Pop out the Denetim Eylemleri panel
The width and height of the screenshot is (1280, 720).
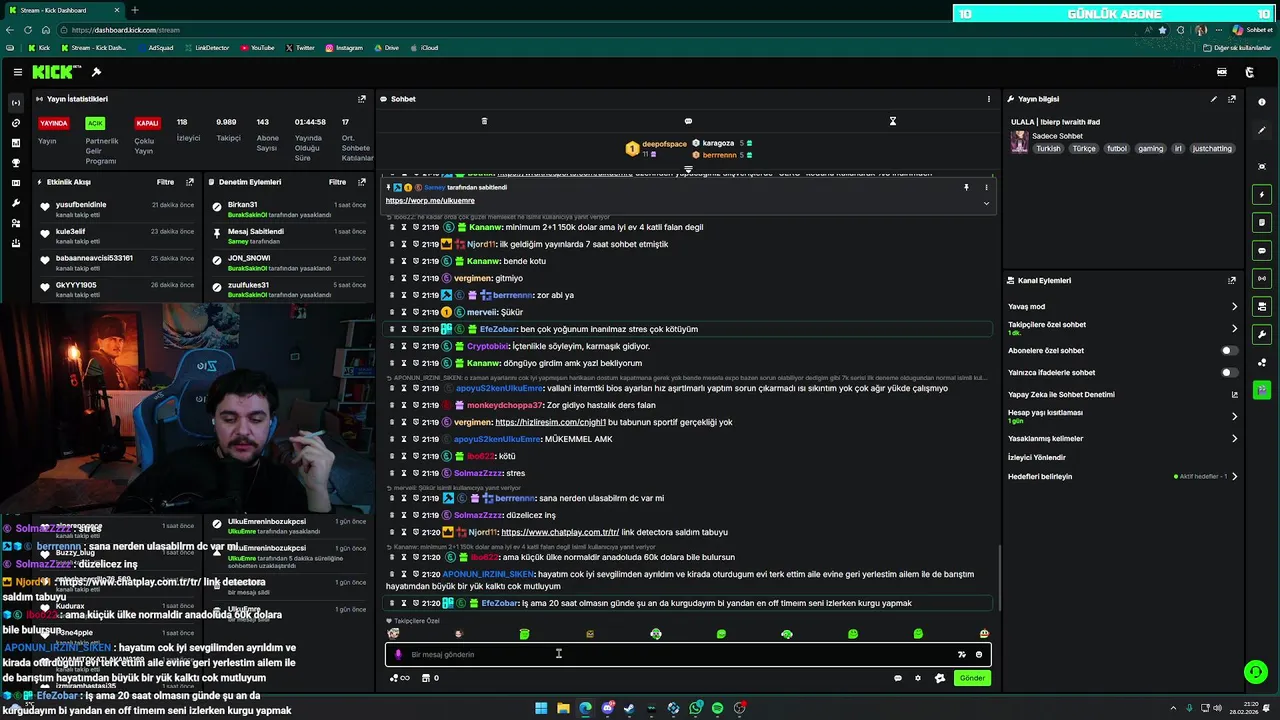pyautogui.click(x=362, y=182)
